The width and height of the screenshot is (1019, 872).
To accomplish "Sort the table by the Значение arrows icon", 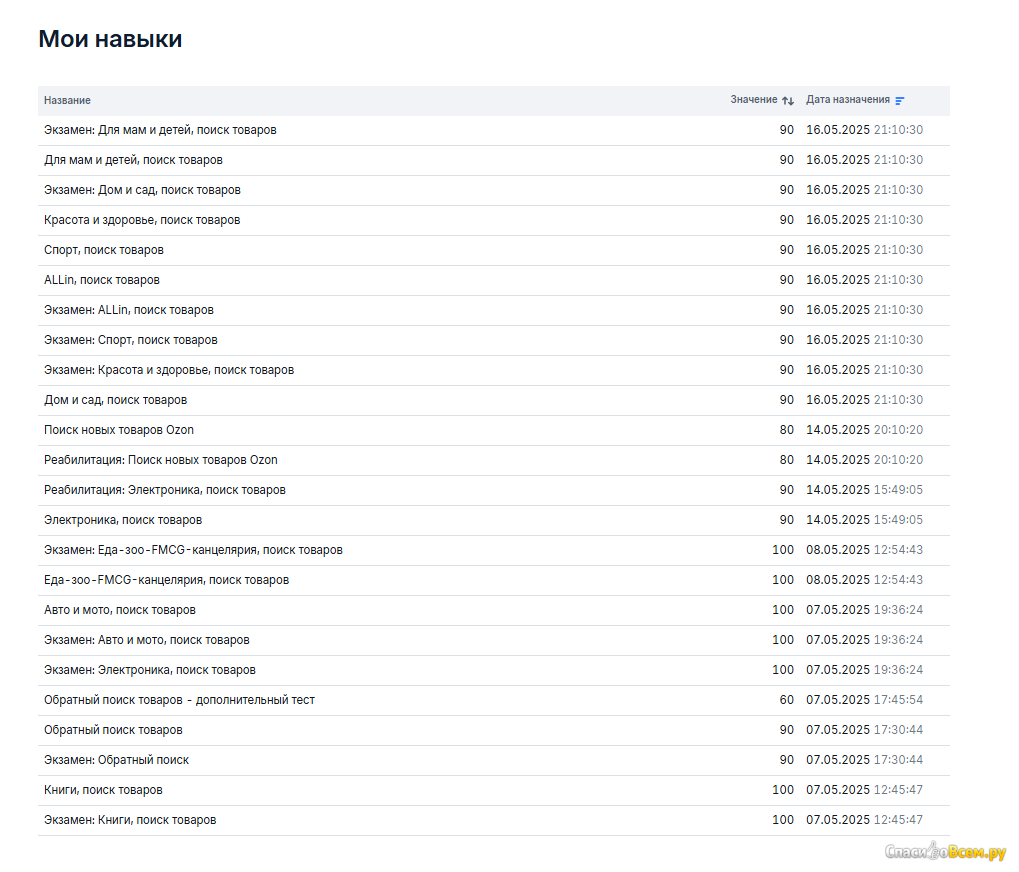I will point(788,101).
